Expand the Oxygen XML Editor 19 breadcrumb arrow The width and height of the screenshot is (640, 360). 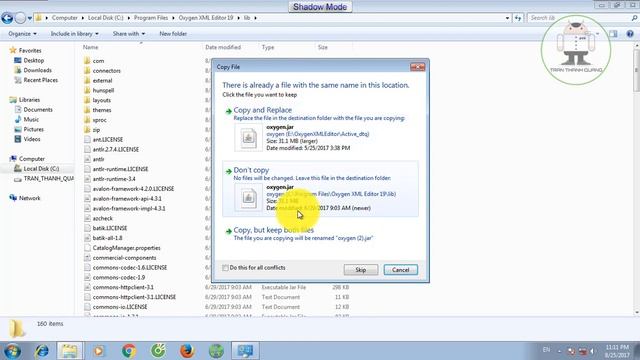[x=238, y=18]
